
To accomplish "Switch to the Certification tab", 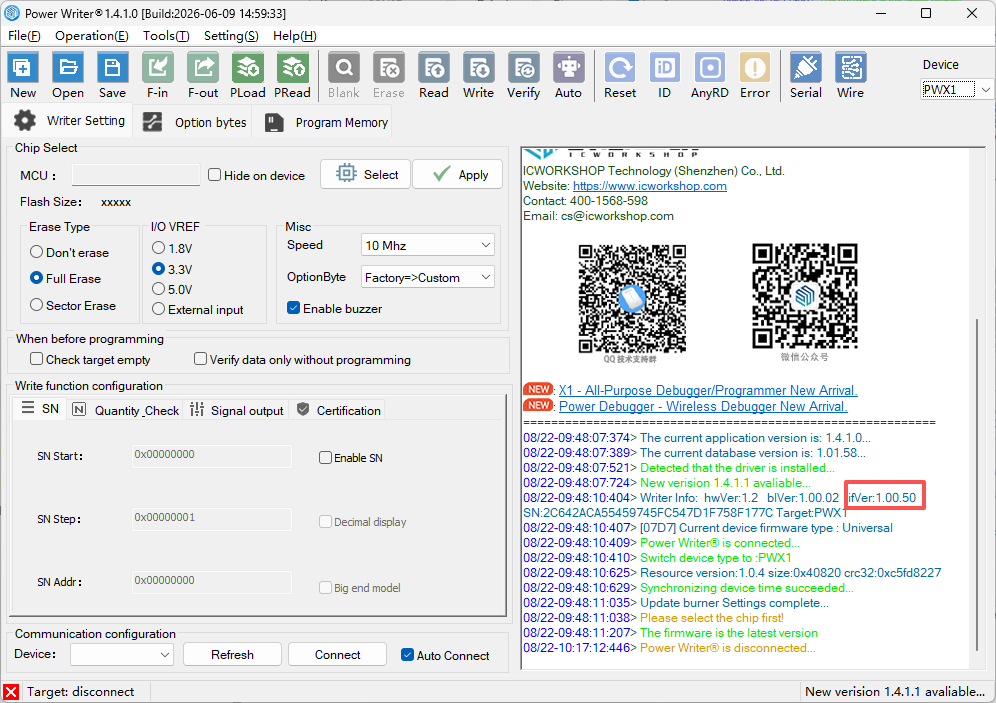I will pyautogui.click(x=339, y=410).
